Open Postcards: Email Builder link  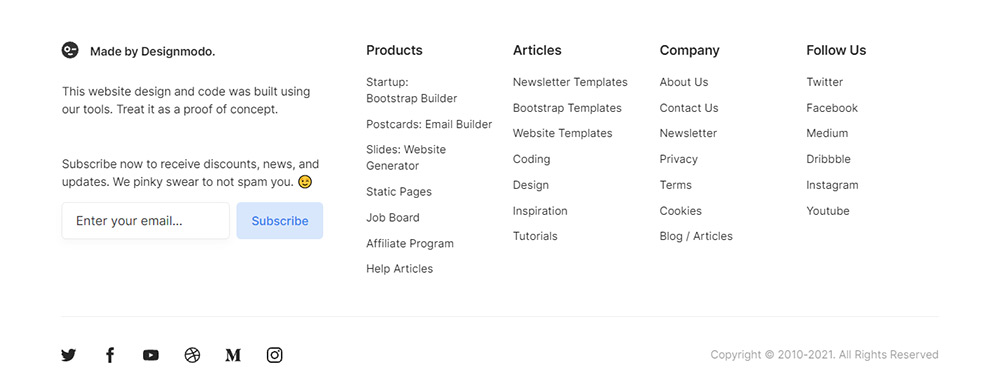429,124
